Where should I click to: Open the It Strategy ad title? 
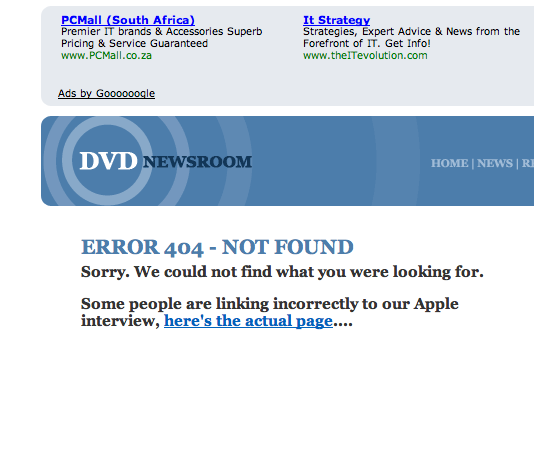[336, 20]
